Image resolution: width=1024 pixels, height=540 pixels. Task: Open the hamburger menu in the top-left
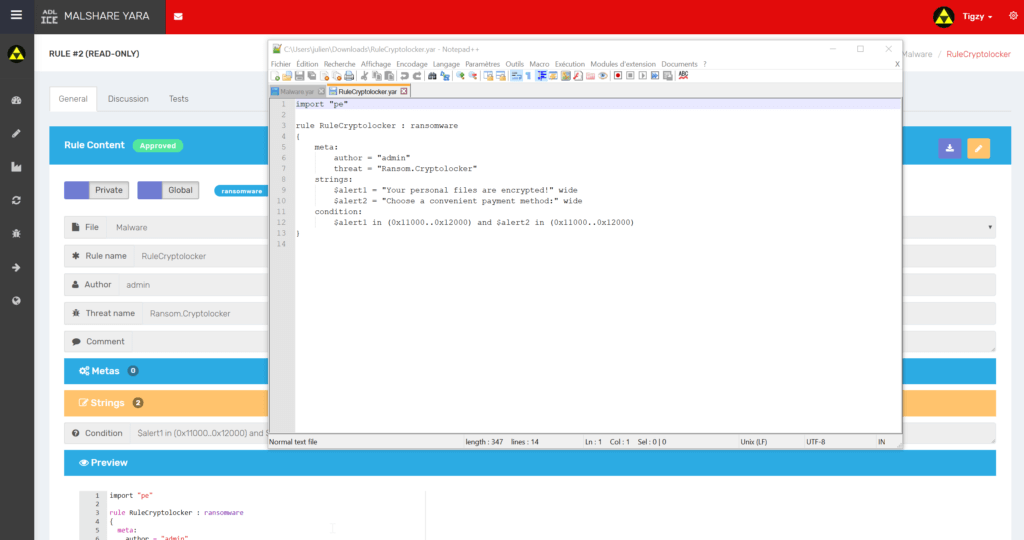16,16
